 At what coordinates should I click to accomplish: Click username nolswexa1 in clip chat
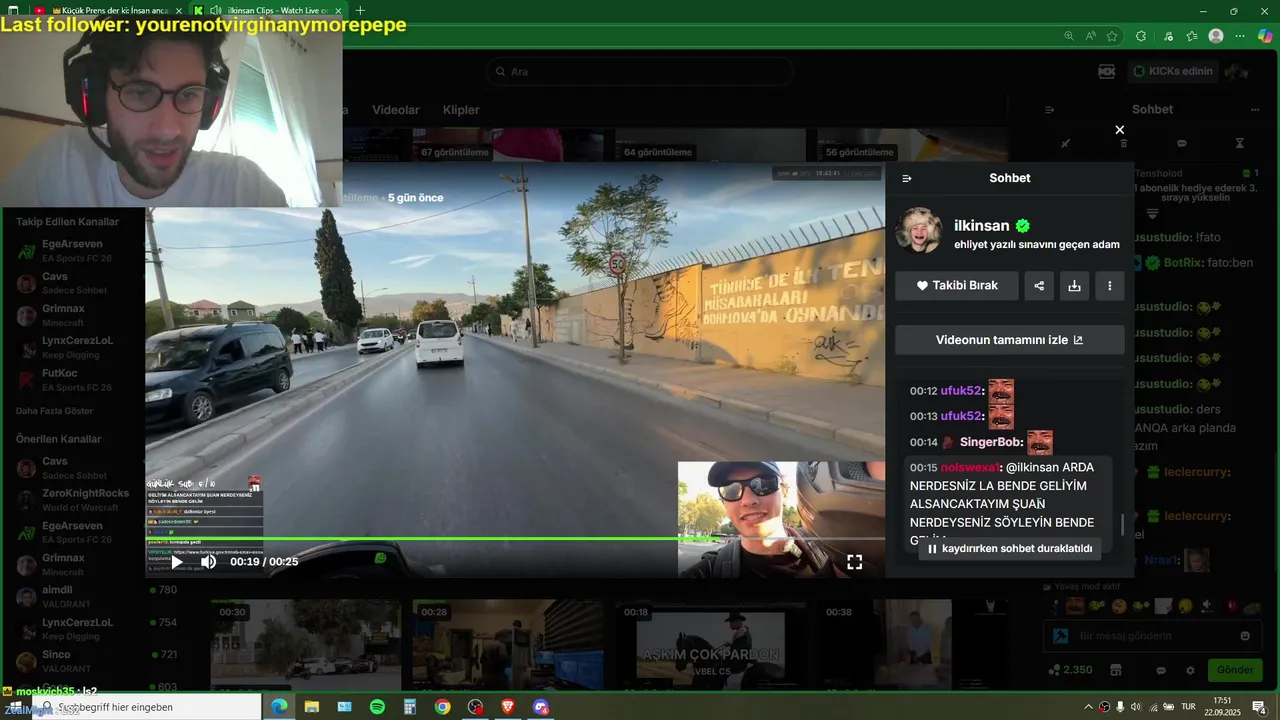pos(970,467)
